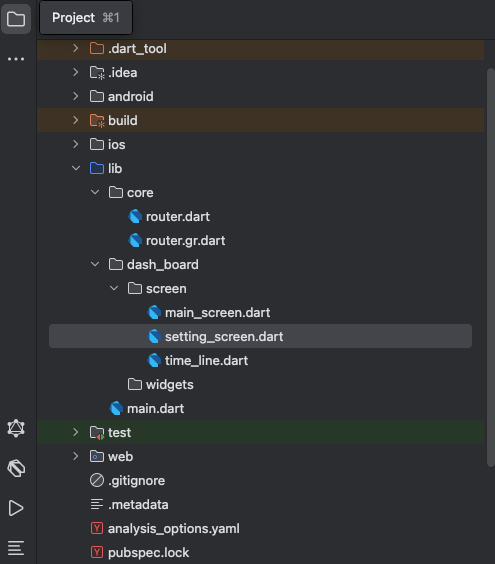The height and width of the screenshot is (564, 495).
Task: Expand the .dart_tool folder
Action: click(76, 48)
